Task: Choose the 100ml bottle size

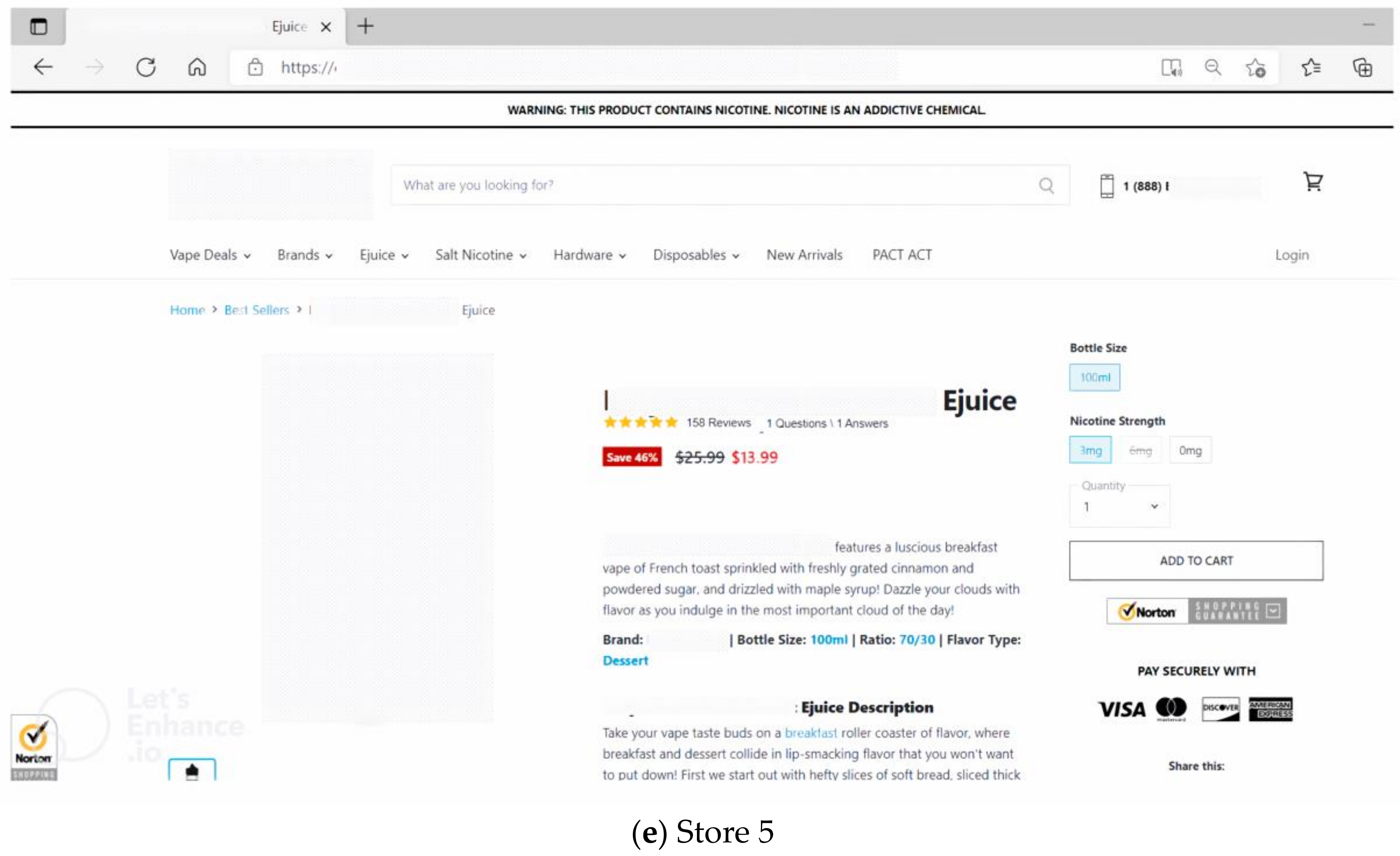Action: tap(1094, 378)
